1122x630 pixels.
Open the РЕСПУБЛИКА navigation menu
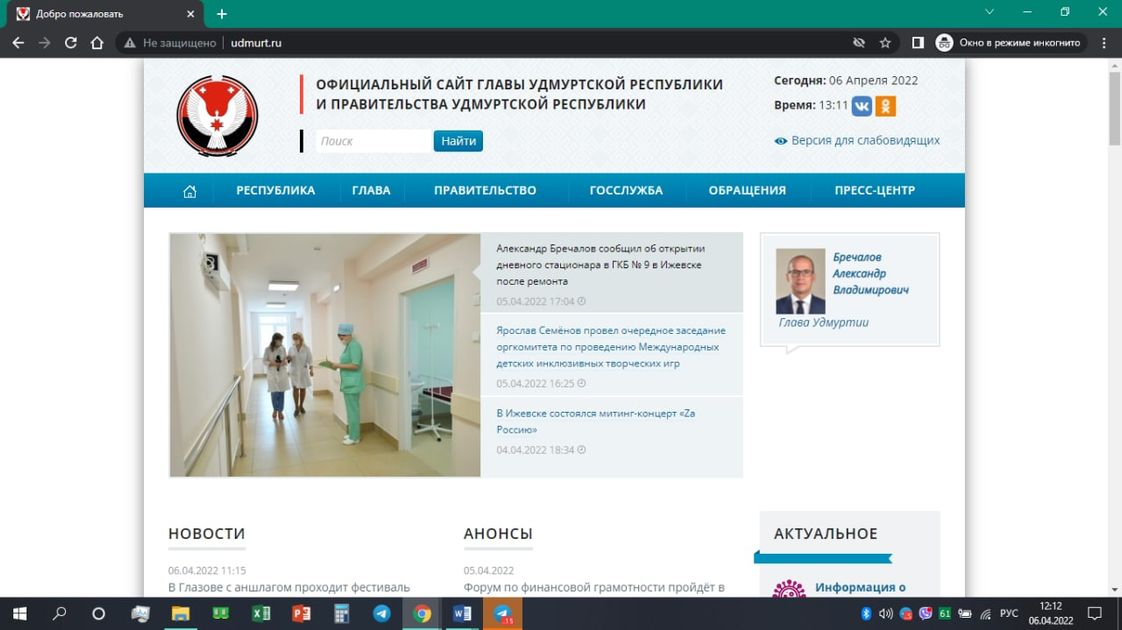point(275,191)
